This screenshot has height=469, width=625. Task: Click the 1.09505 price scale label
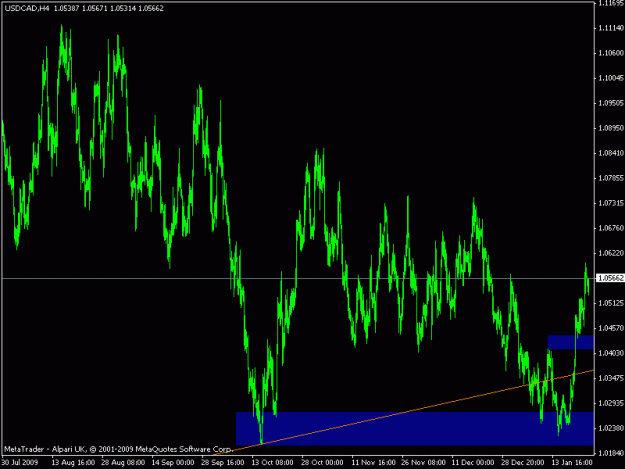click(x=611, y=103)
